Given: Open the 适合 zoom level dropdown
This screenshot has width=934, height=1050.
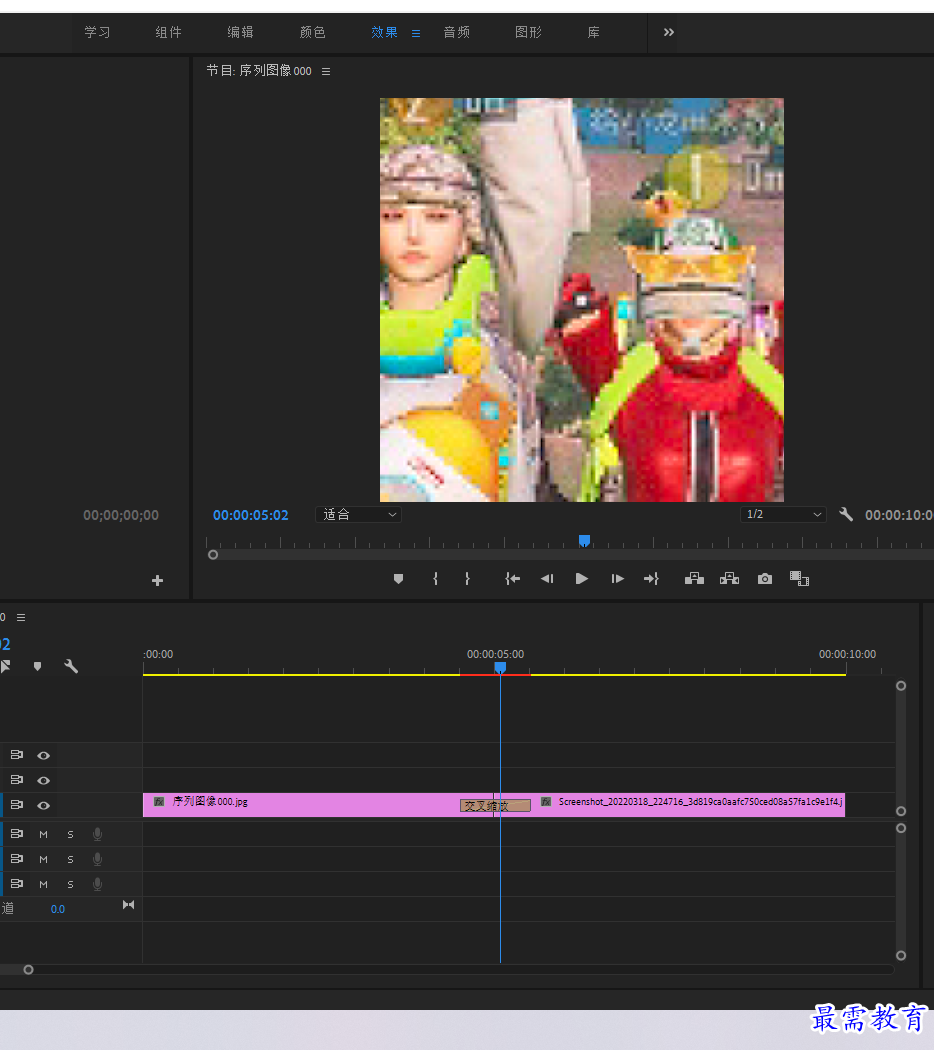Looking at the screenshot, I should [358, 514].
